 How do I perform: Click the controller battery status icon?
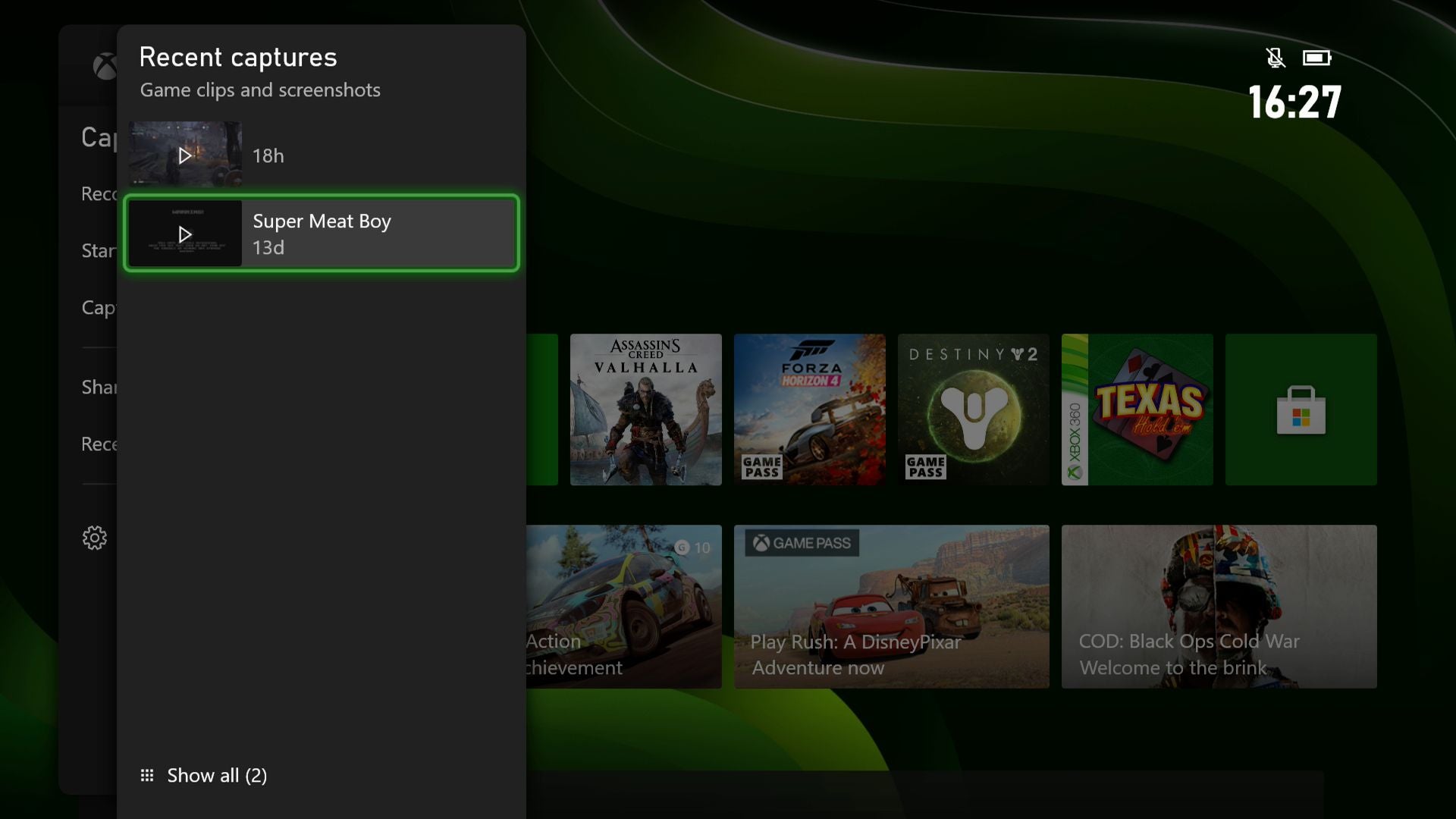tap(1316, 58)
